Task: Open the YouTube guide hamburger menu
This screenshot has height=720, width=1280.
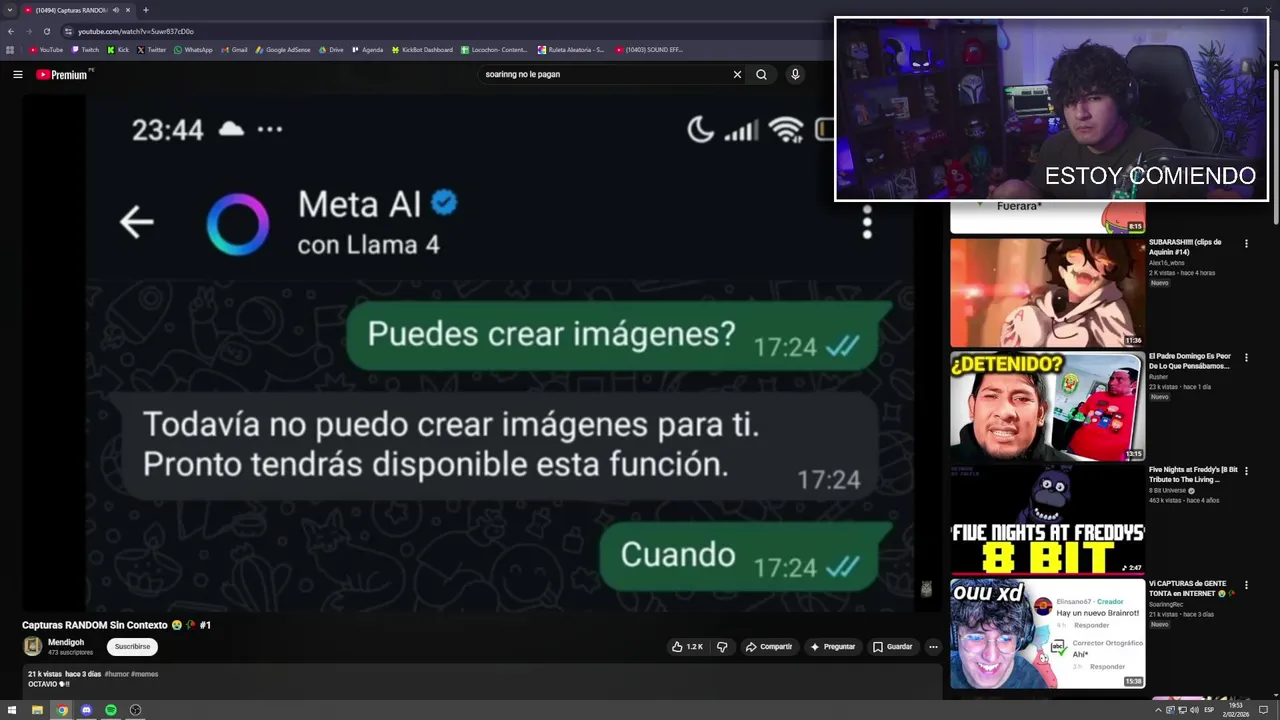Action: tap(17, 74)
